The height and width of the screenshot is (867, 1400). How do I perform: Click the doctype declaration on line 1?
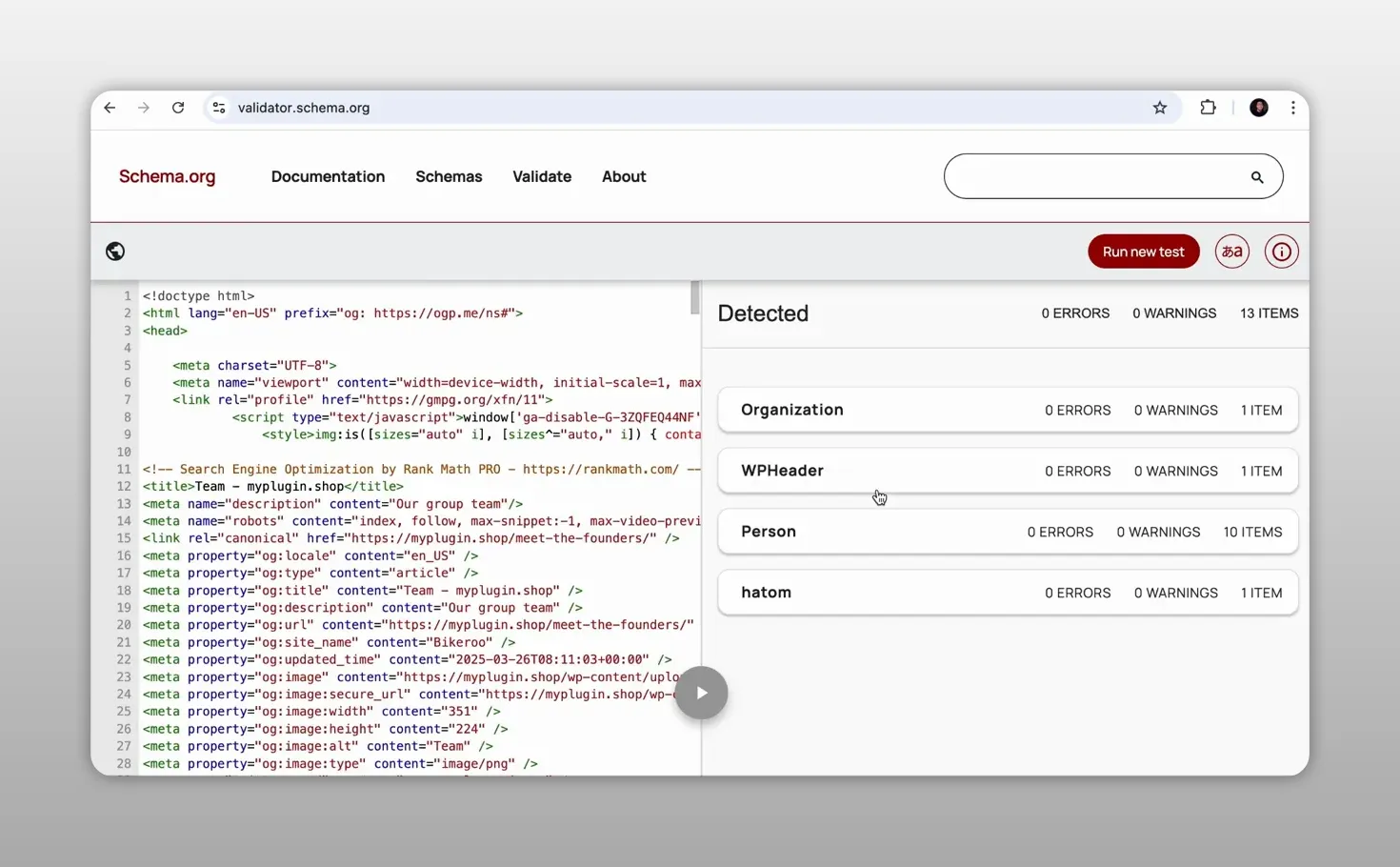[199, 296]
